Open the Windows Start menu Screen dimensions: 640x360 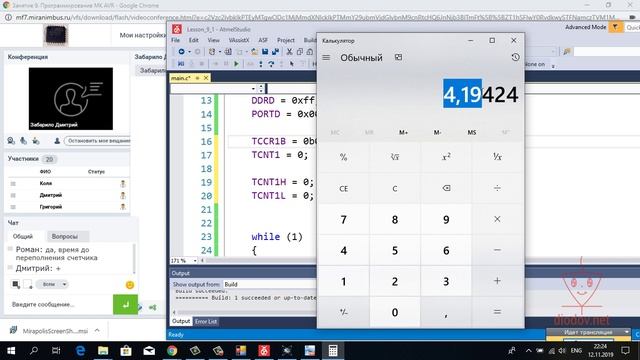(x=11, y=351)
